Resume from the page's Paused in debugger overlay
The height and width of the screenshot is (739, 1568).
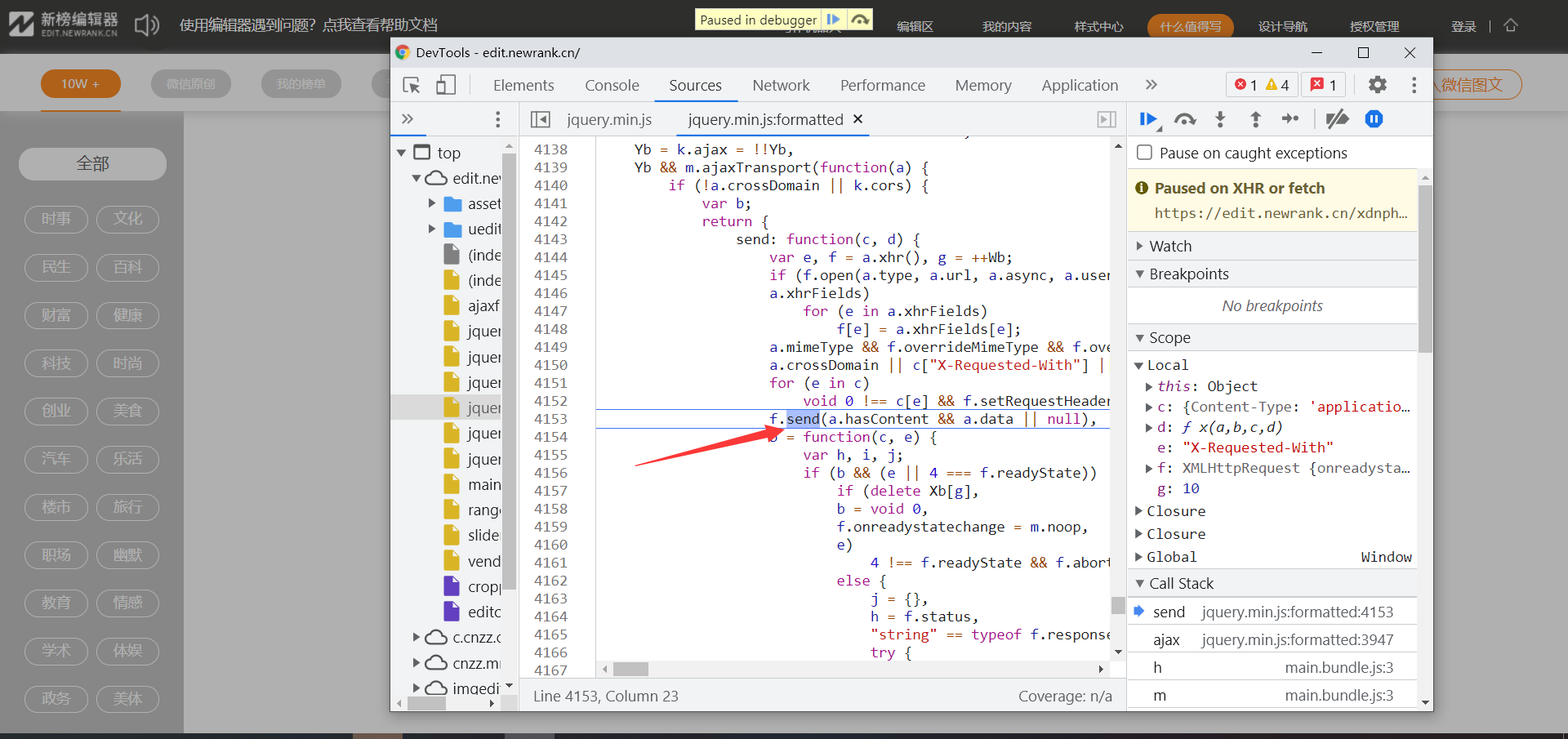[833, 19]
